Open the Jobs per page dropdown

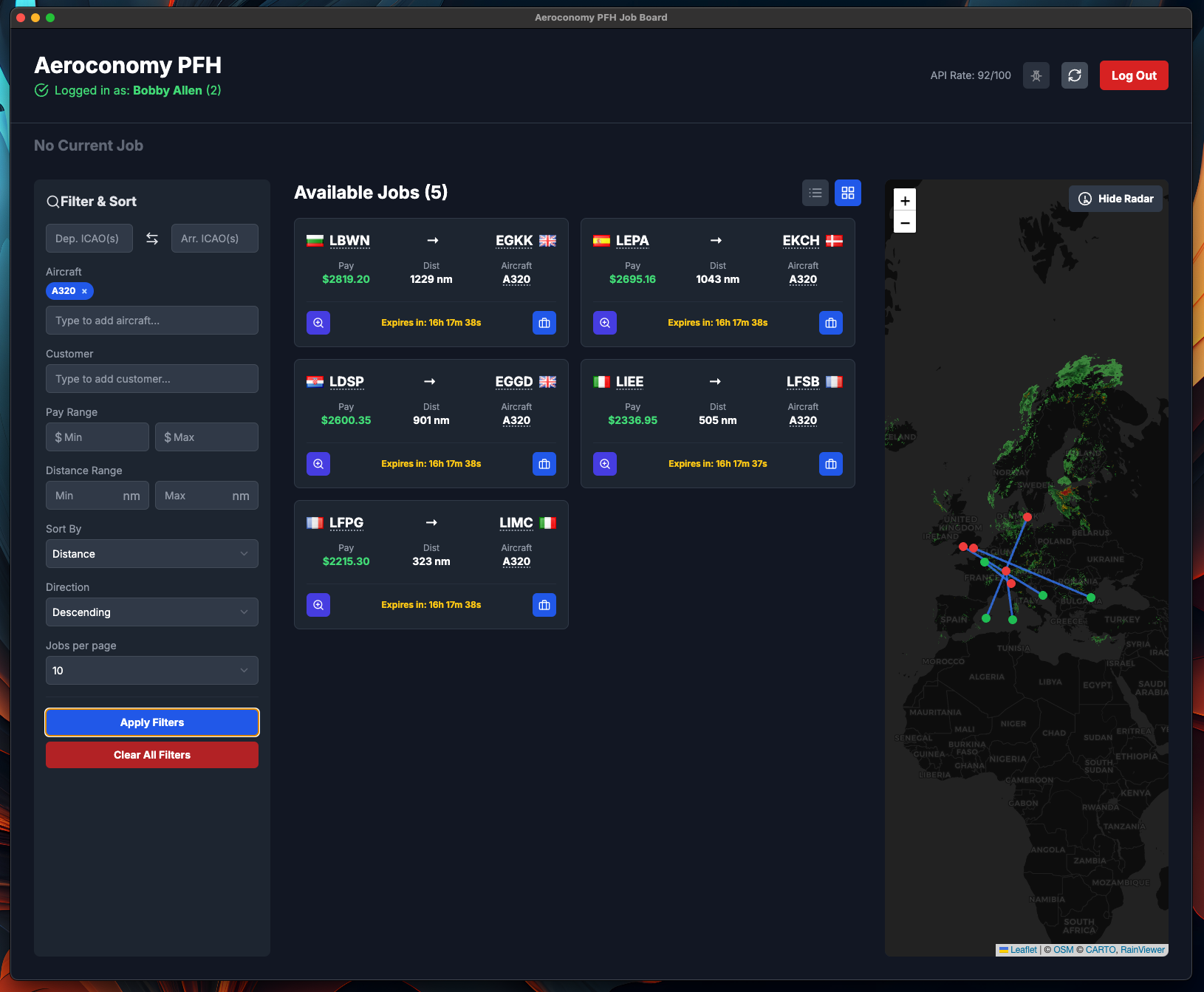coord(151,670)
